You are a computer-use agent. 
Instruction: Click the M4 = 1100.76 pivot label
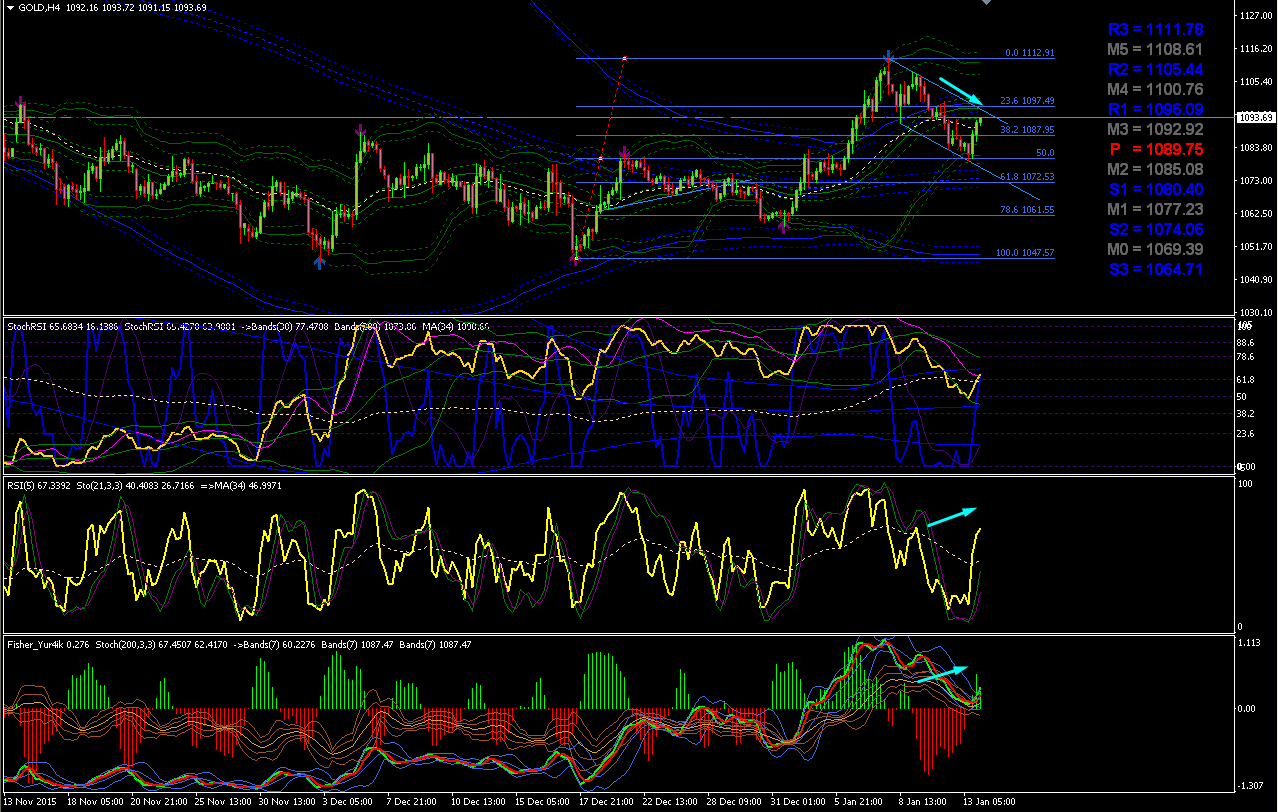coord(1156,89)
